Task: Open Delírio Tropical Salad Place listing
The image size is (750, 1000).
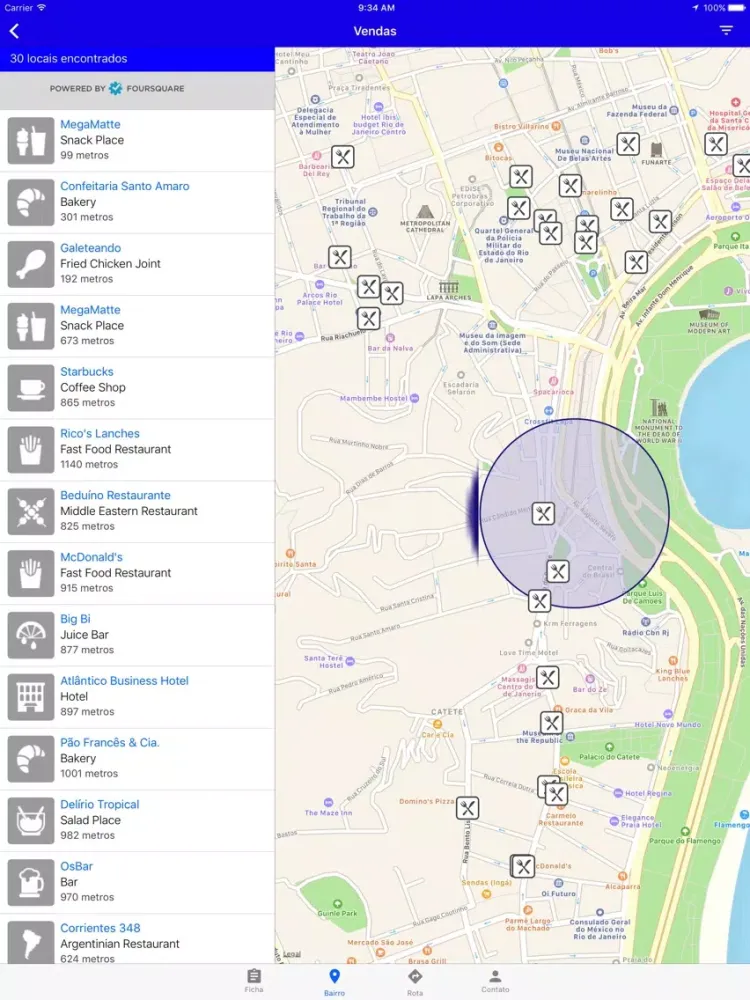Action: (137, 821)
